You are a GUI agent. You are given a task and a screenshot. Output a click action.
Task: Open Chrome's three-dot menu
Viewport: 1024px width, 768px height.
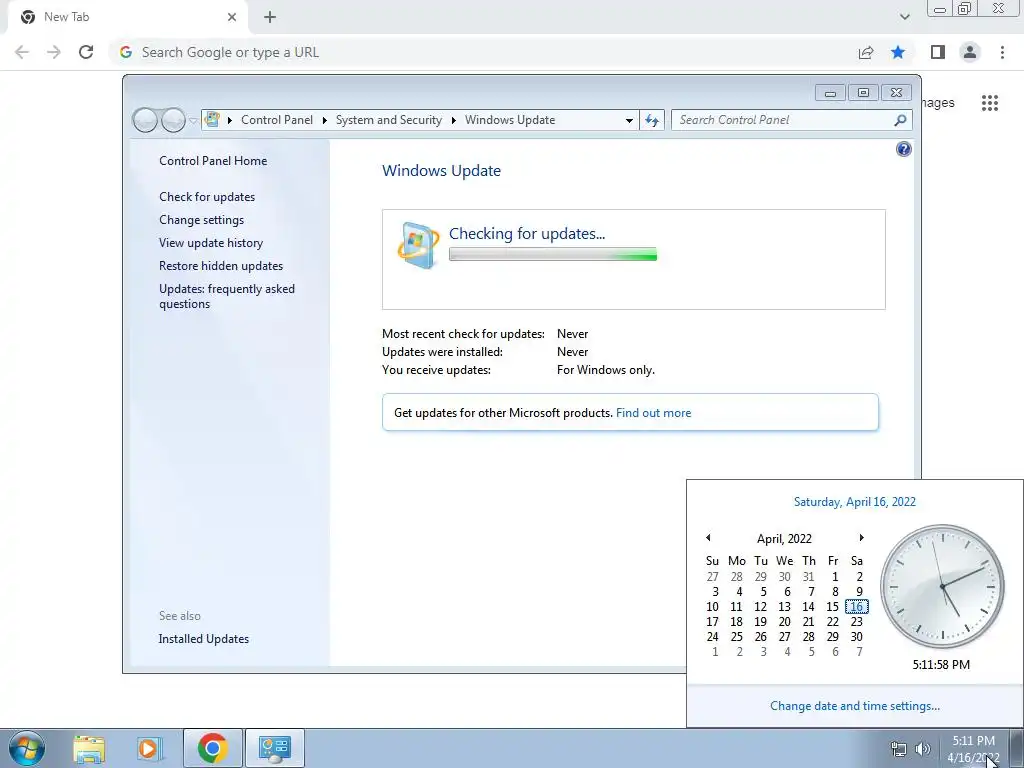[x=1002, y=52]
